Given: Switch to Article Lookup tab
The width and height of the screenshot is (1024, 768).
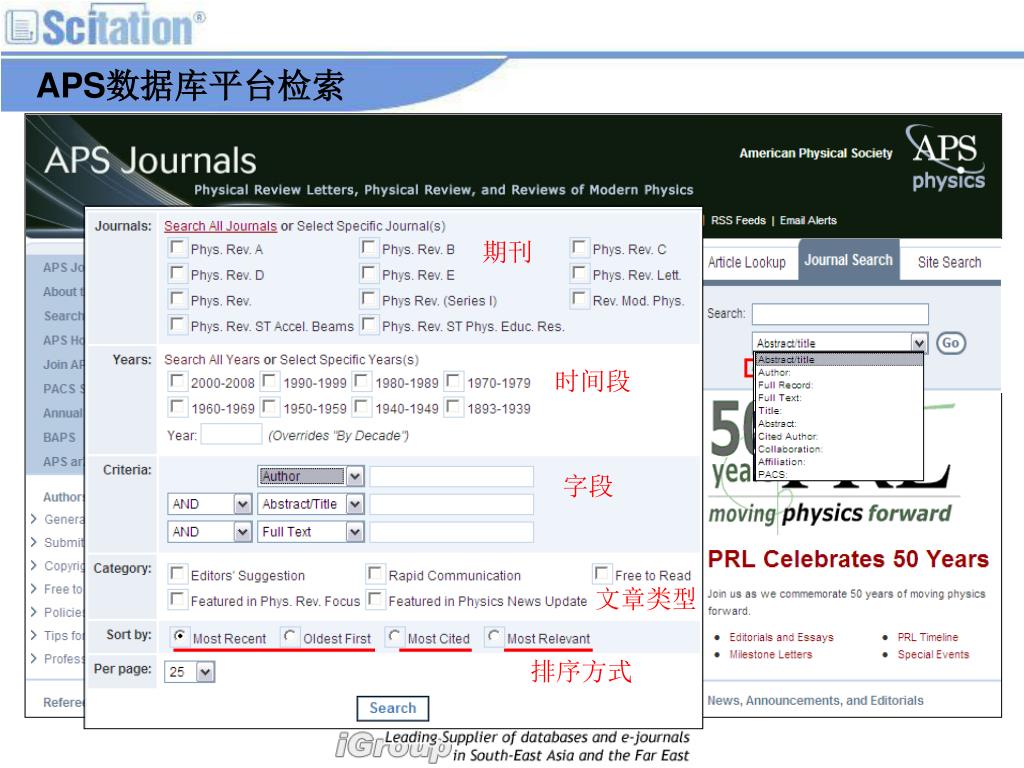Looking at the screenshot, I should [x=746, y=263].
